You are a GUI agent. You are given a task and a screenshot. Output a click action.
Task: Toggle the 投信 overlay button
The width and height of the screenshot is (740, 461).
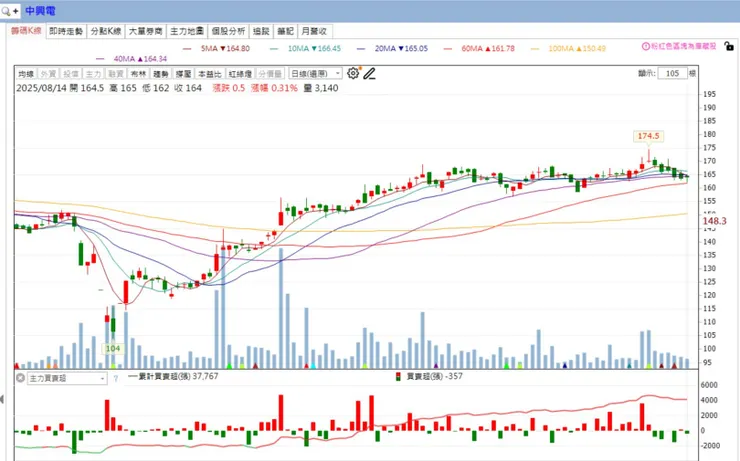(71, 74)
